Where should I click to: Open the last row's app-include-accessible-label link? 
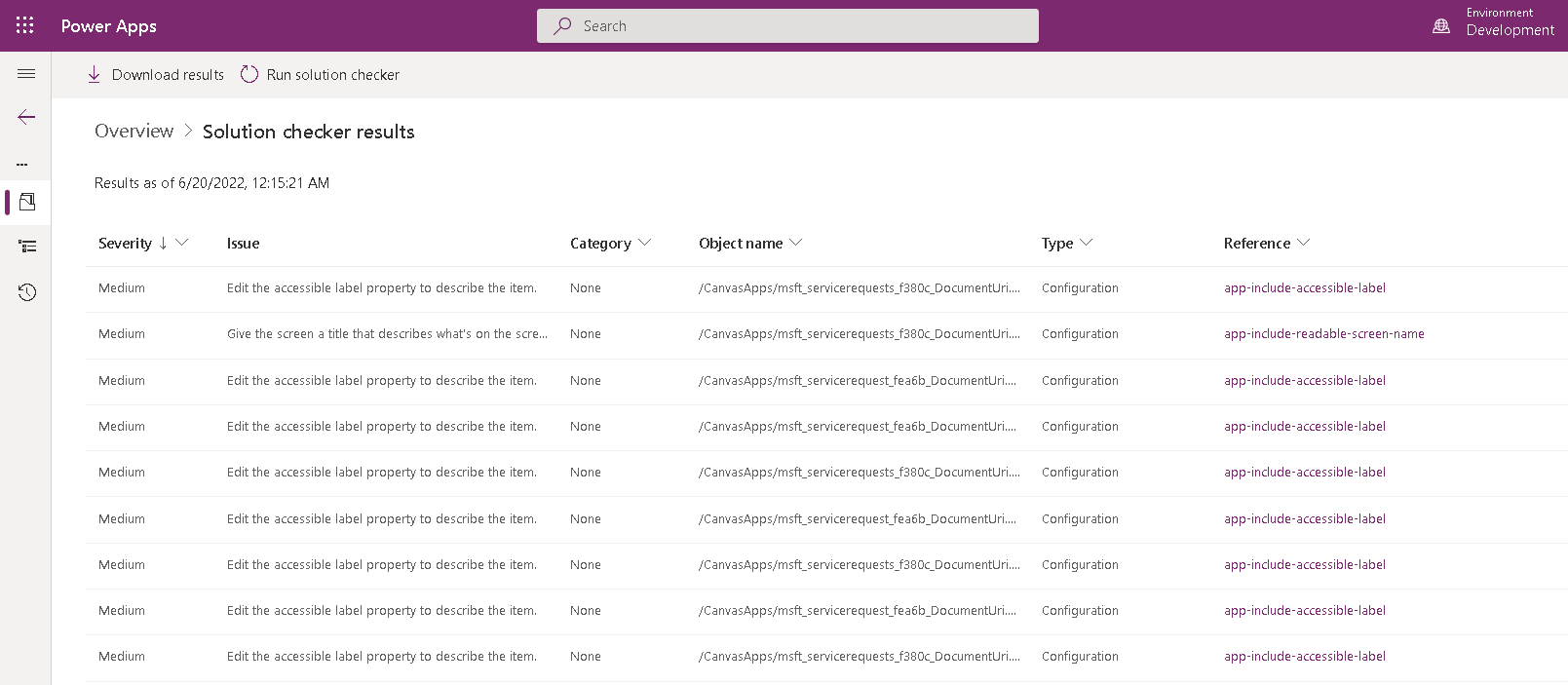(1304, 657)
